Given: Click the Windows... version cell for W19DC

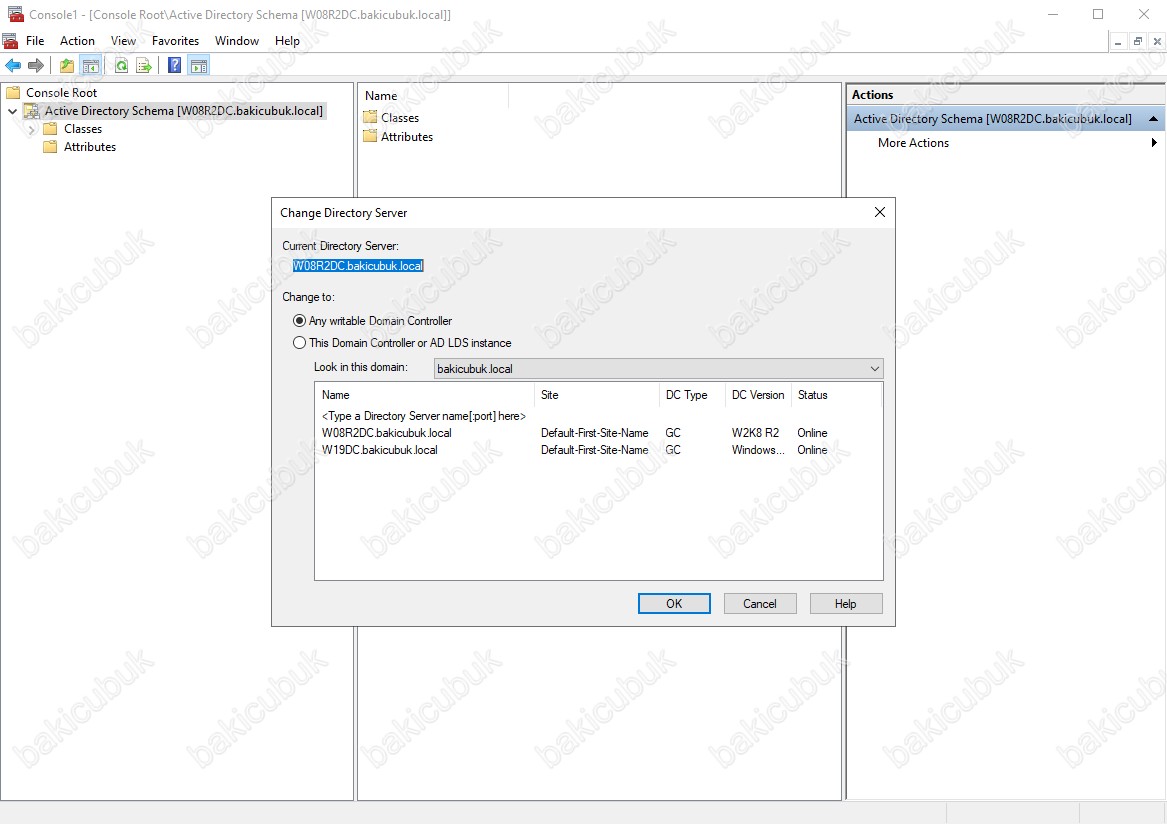Looking at the screenshot, I should (758, 450).
